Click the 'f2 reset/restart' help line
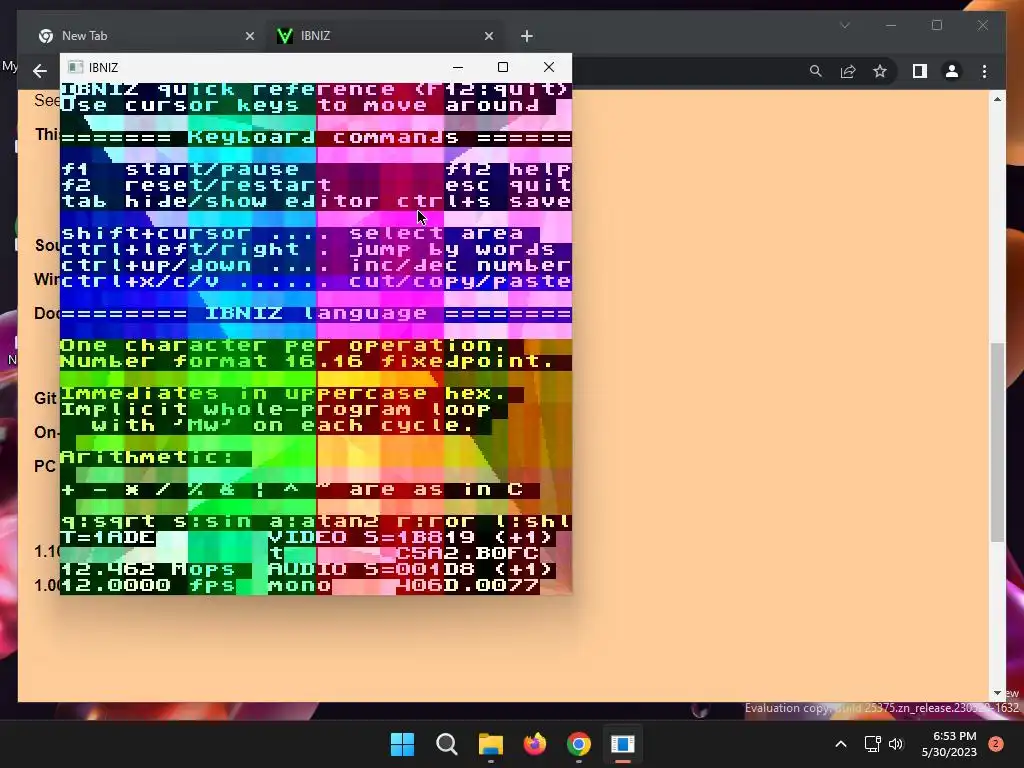This screenshot has height=768, width=1024. (196, 185)
